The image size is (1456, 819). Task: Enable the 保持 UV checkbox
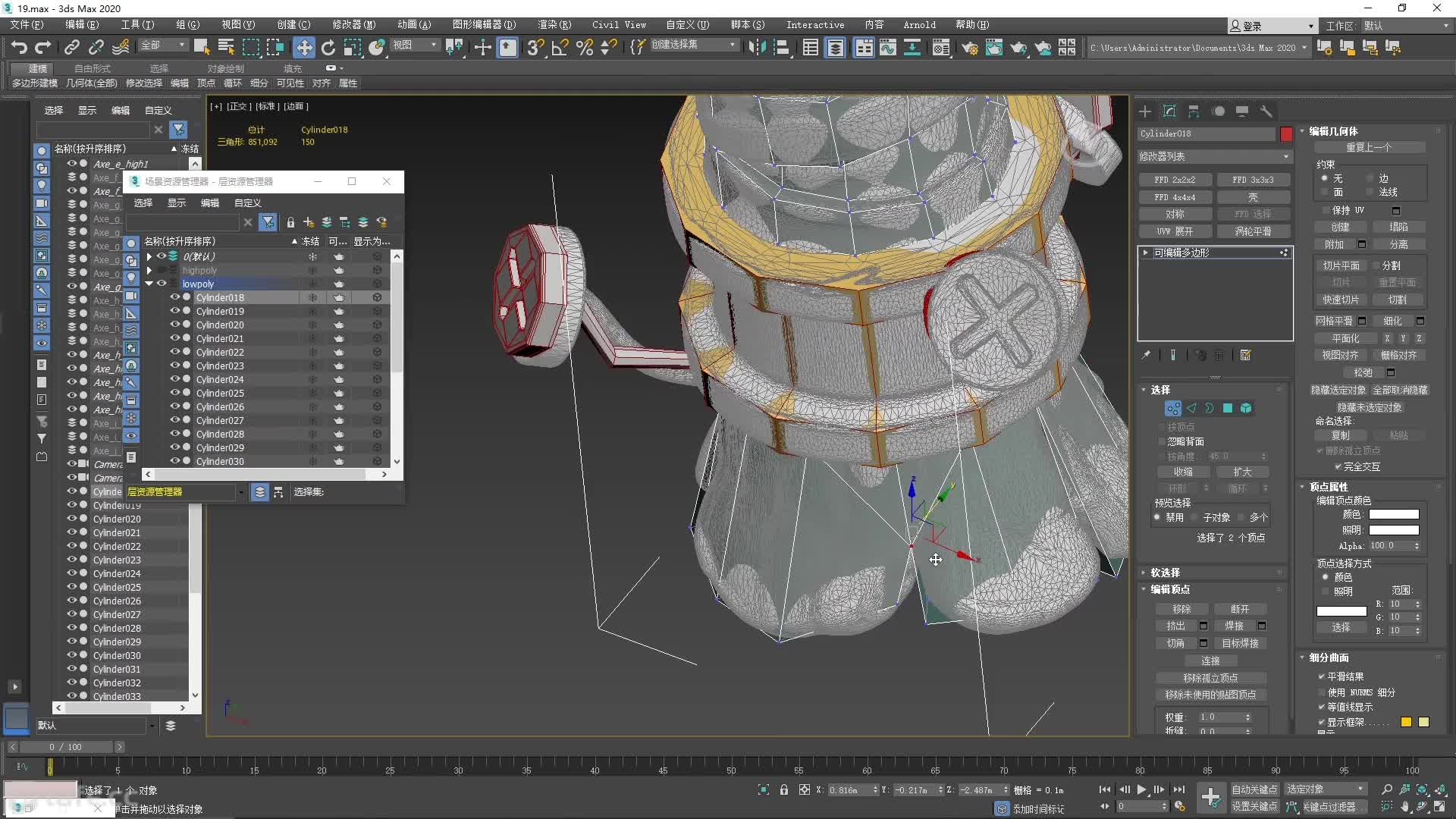[x=1326, y=211]
